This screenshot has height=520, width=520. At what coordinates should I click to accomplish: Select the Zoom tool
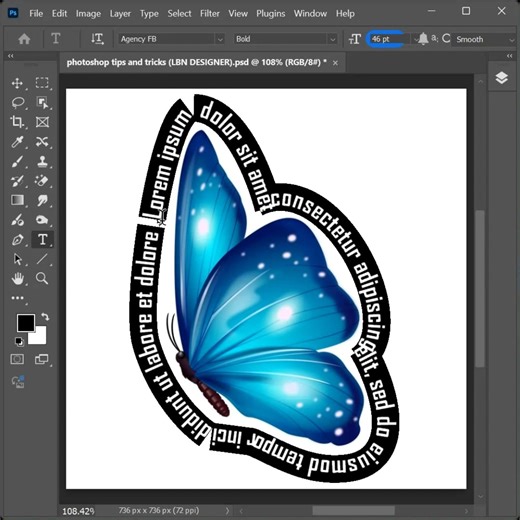[42, 278]
